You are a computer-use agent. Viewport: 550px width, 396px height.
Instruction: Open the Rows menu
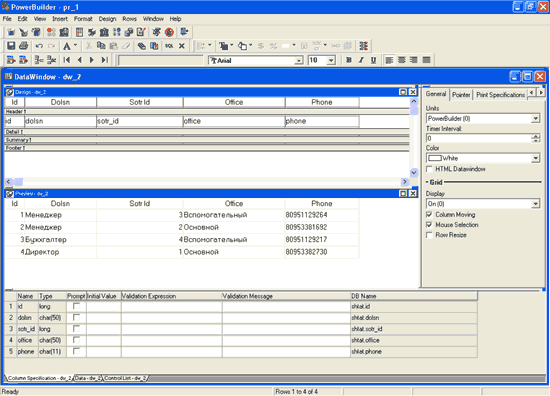pyautogui.click(x=129, y=19)
